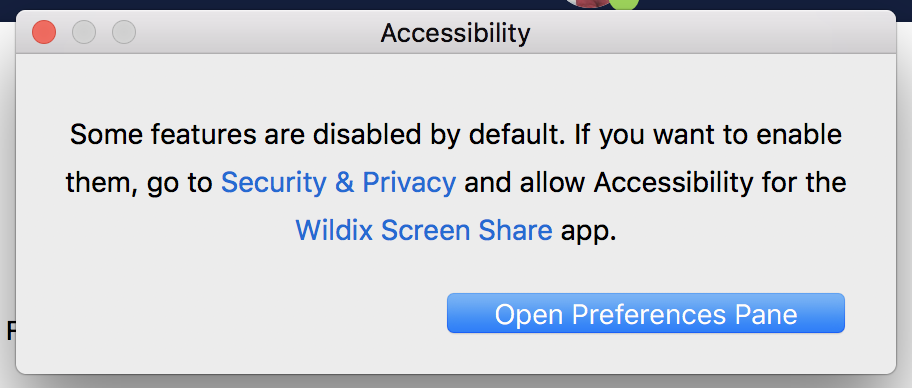This screenshot has height=388, width=912.
Task: Click the Open Preferences Pane button
Action: [x=646, y=314]
